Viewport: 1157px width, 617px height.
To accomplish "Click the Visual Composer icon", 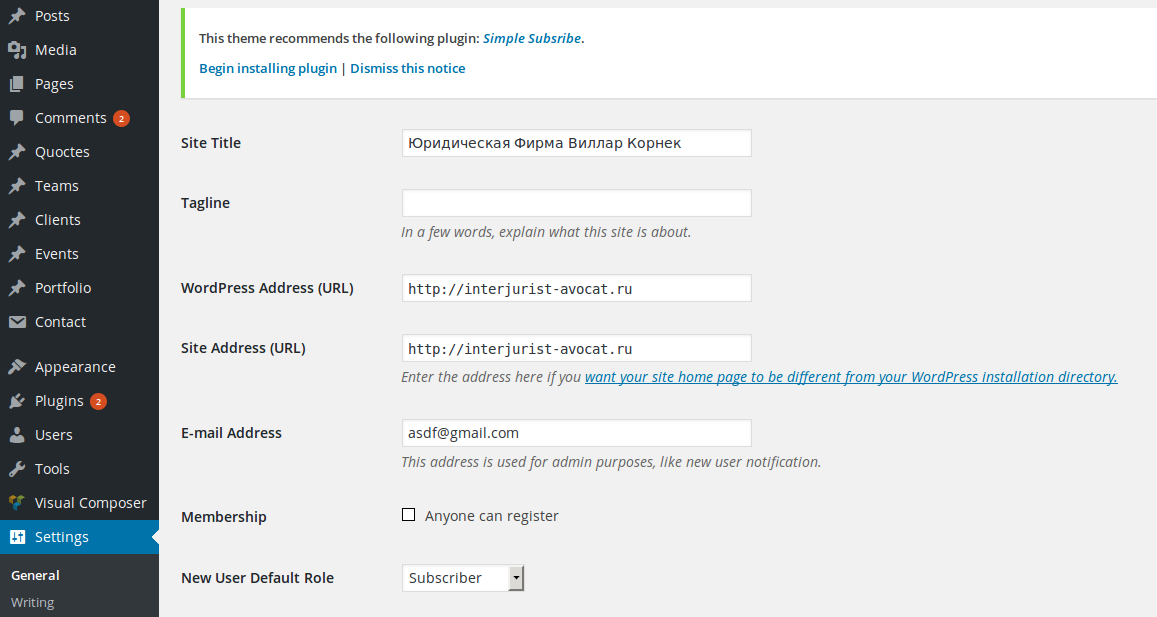I will click(x=17, y=503).
